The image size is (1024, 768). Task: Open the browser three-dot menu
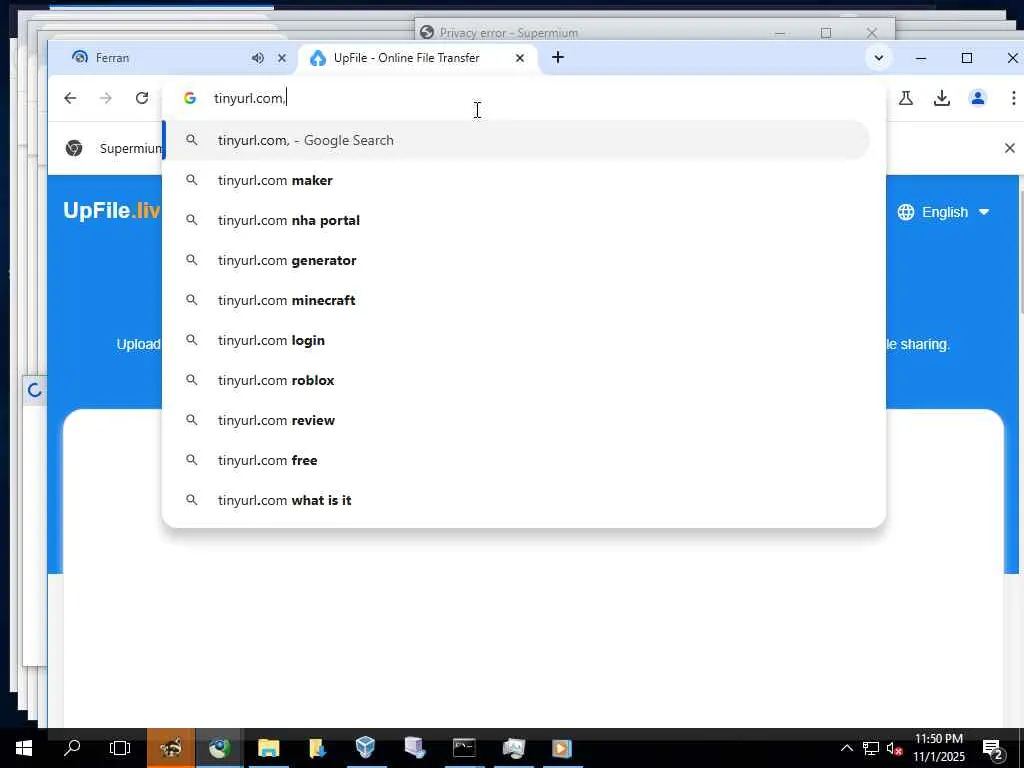point(1013,98)
